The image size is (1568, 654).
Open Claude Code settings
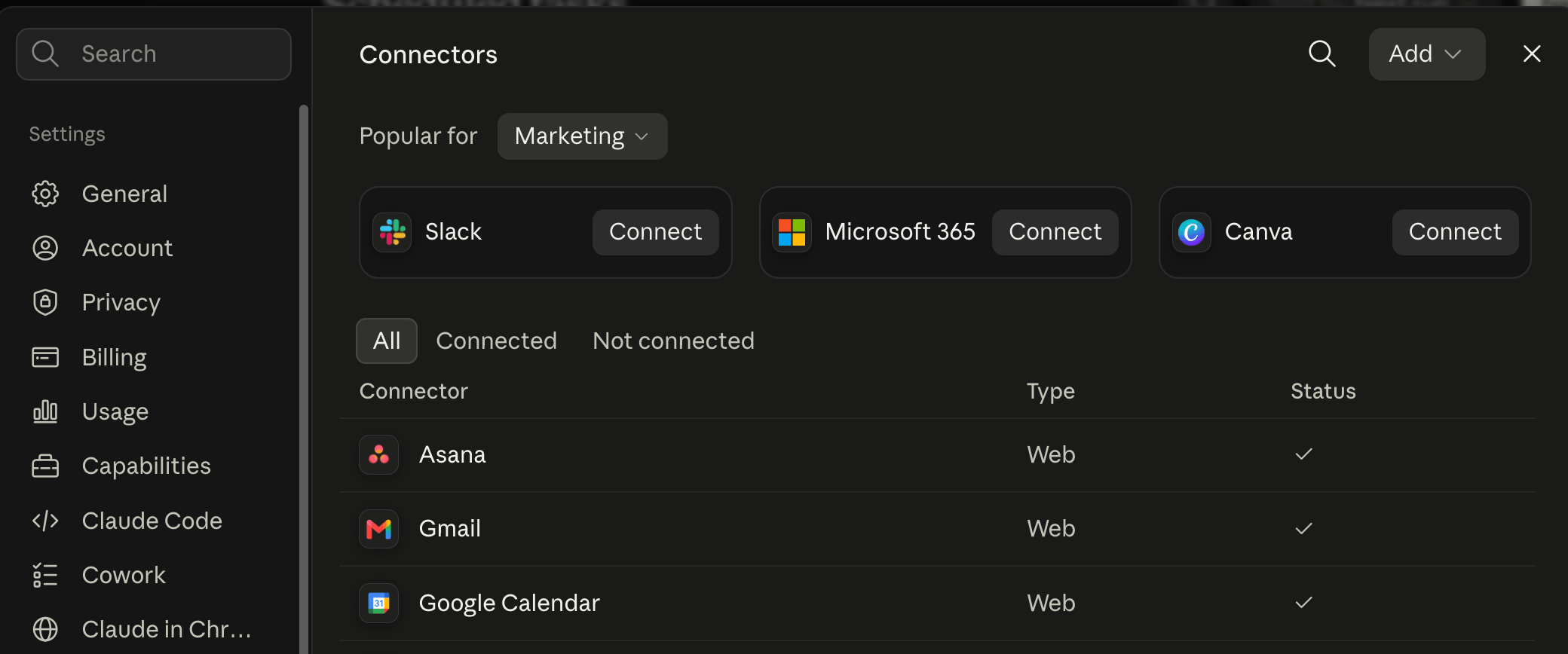[152, 521]
